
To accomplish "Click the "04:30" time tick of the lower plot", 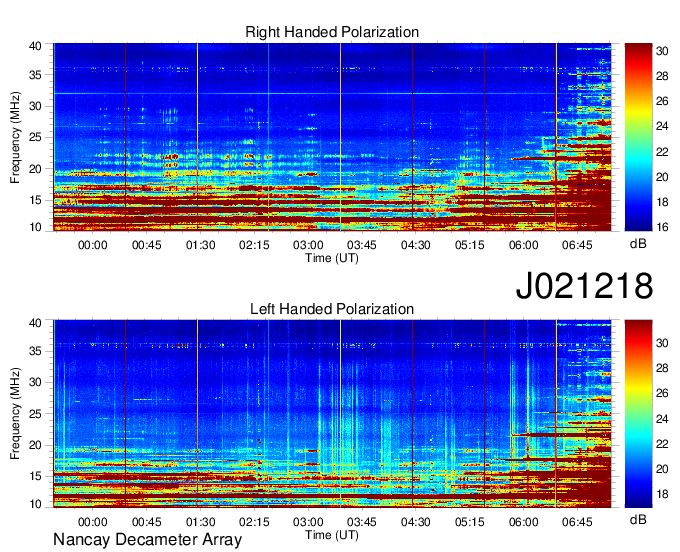I will coord(415,522).
